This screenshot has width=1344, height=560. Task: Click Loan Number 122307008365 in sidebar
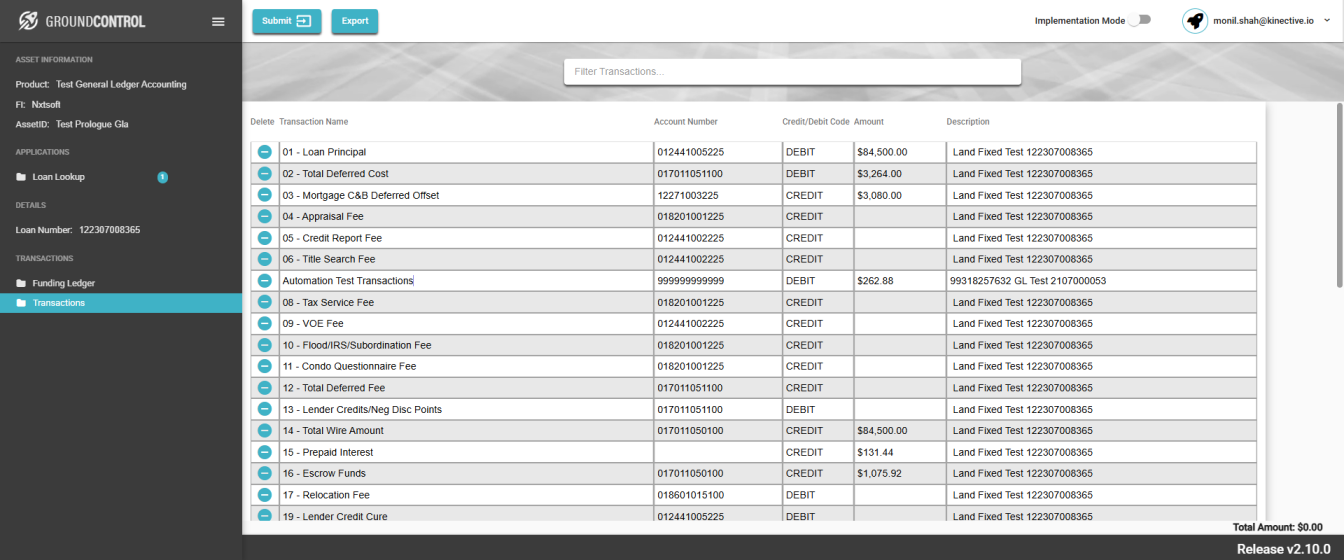(x=78, y=230)
